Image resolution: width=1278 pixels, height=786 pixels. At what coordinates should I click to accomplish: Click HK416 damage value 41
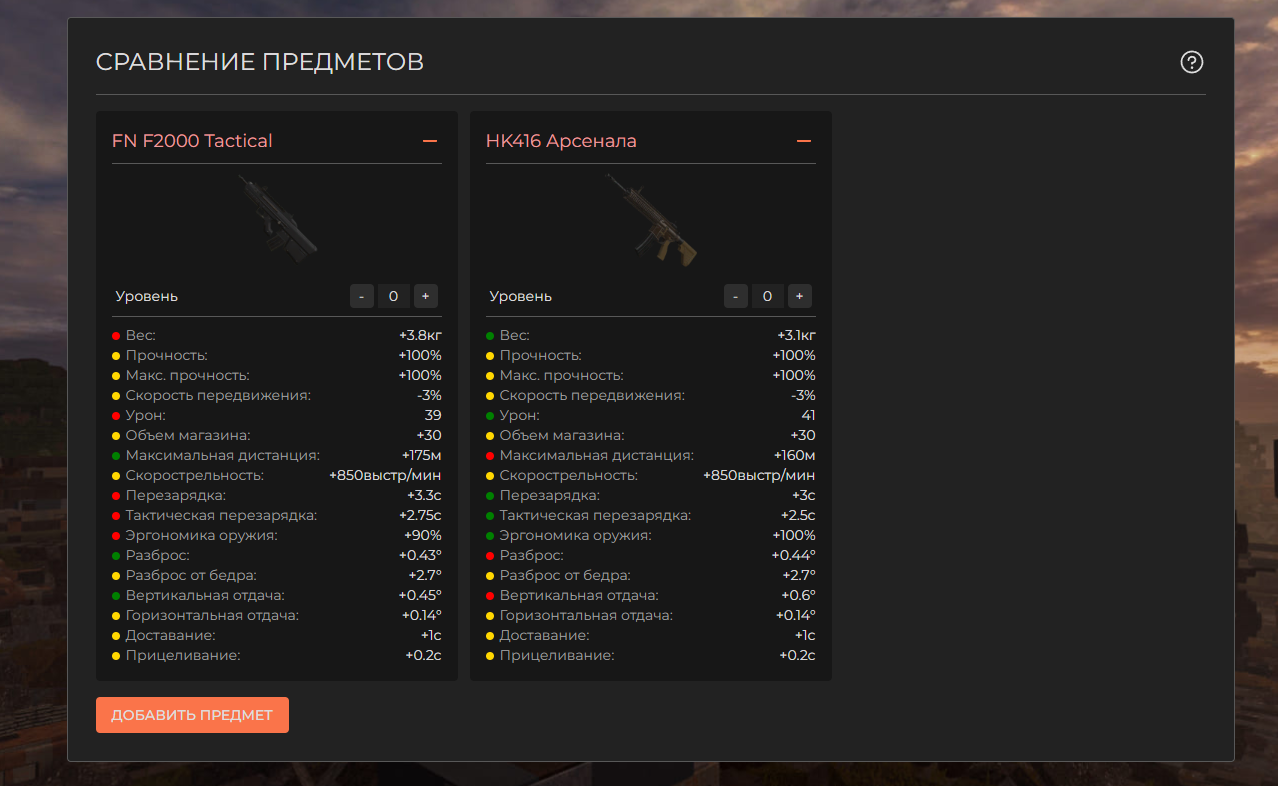808,415
